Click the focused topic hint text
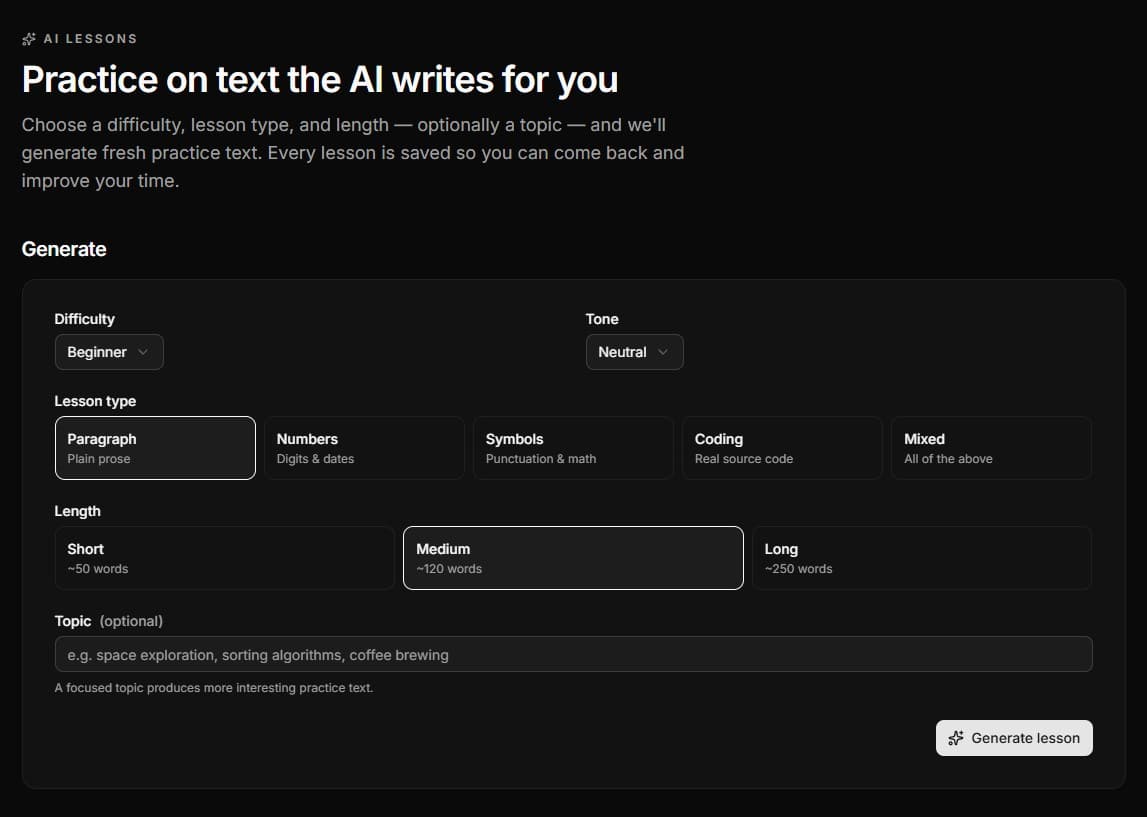Viewport: 1147px width, 817px height. point(214,688)
